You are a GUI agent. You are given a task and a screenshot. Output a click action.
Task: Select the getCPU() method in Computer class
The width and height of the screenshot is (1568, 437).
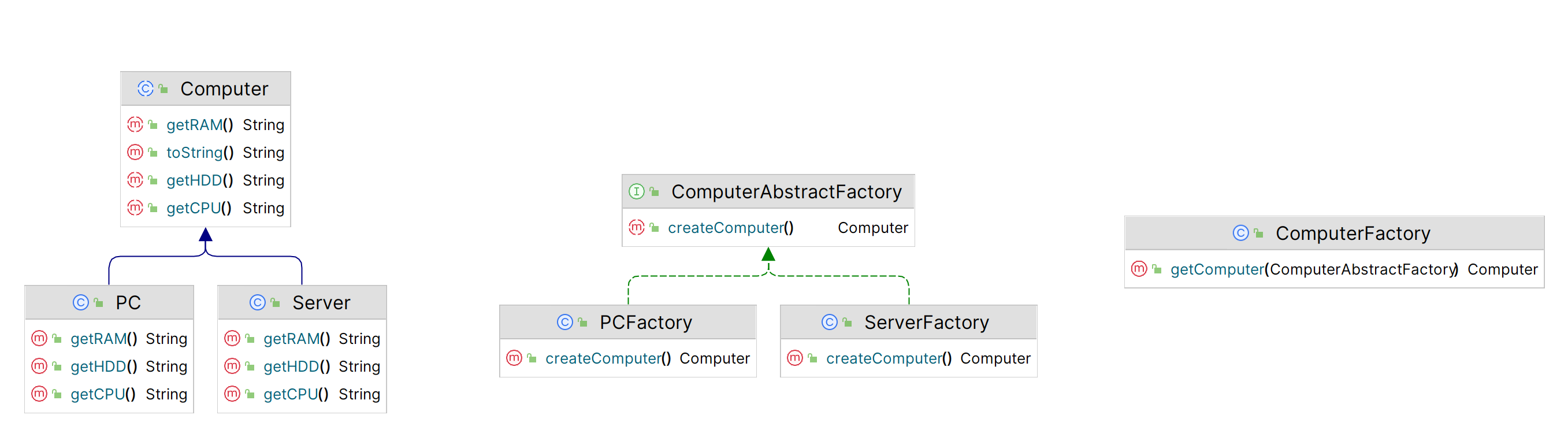(x=198, y=208)
